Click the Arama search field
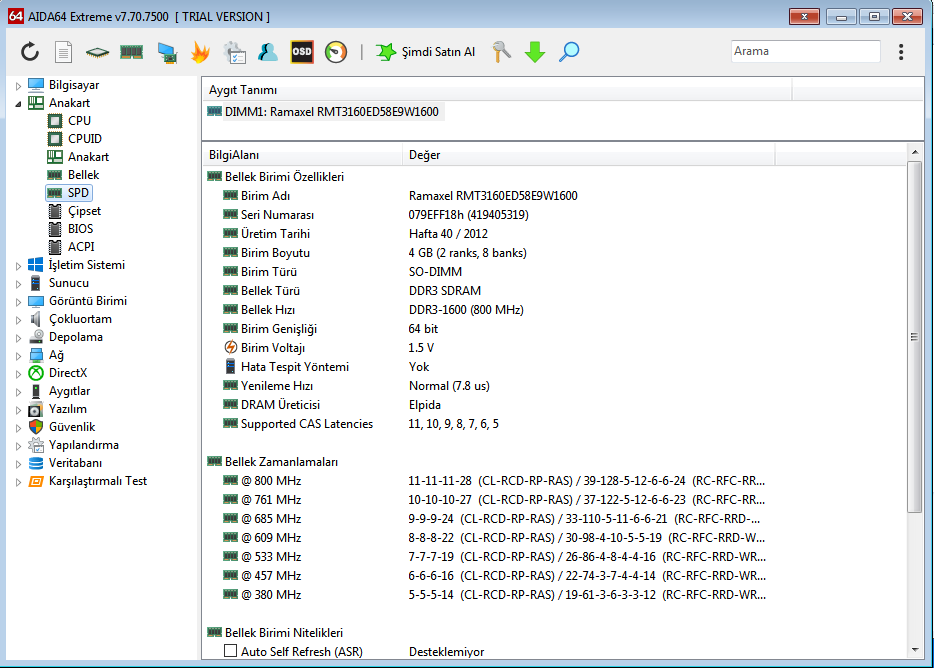 [x=805, y=51]
